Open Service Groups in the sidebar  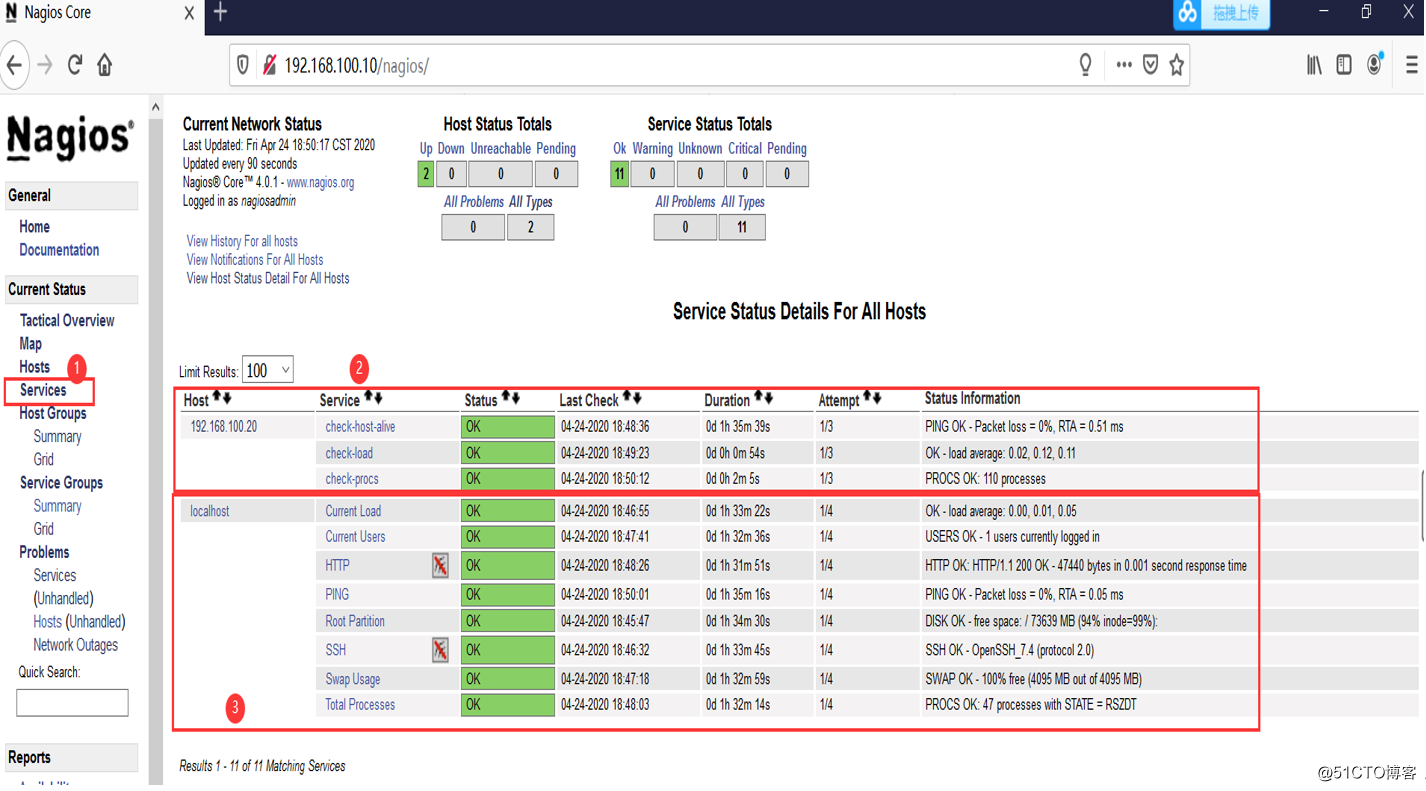(x=61, y=483)
